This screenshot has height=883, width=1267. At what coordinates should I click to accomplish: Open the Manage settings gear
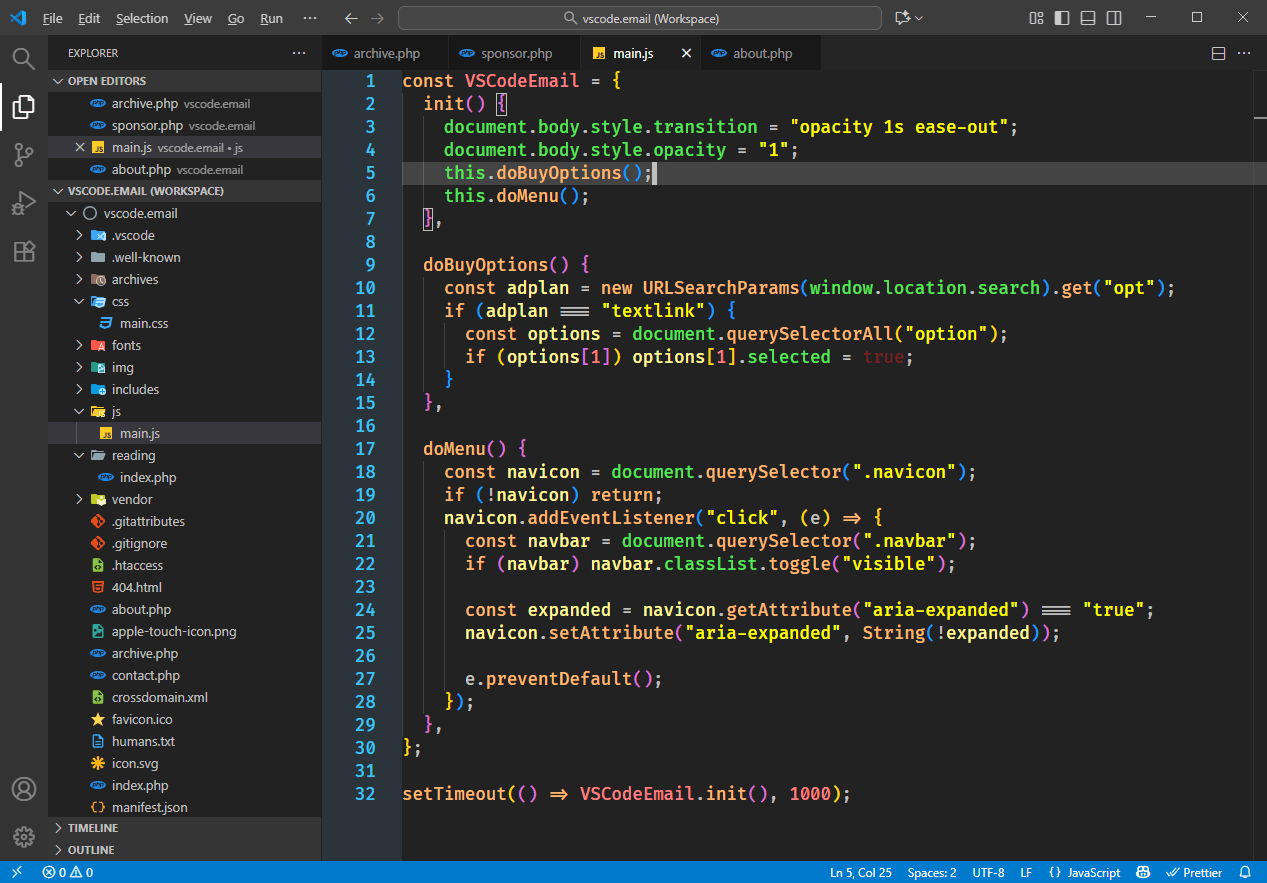23,838
